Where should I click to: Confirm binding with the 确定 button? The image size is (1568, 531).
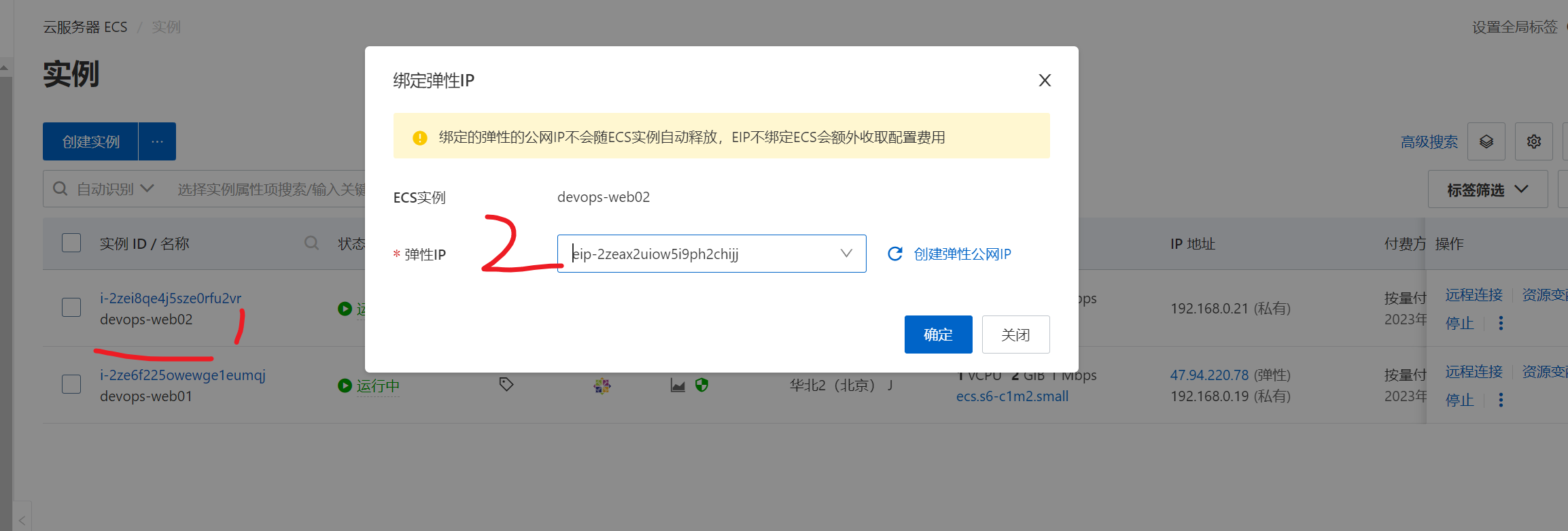(938, 335)
